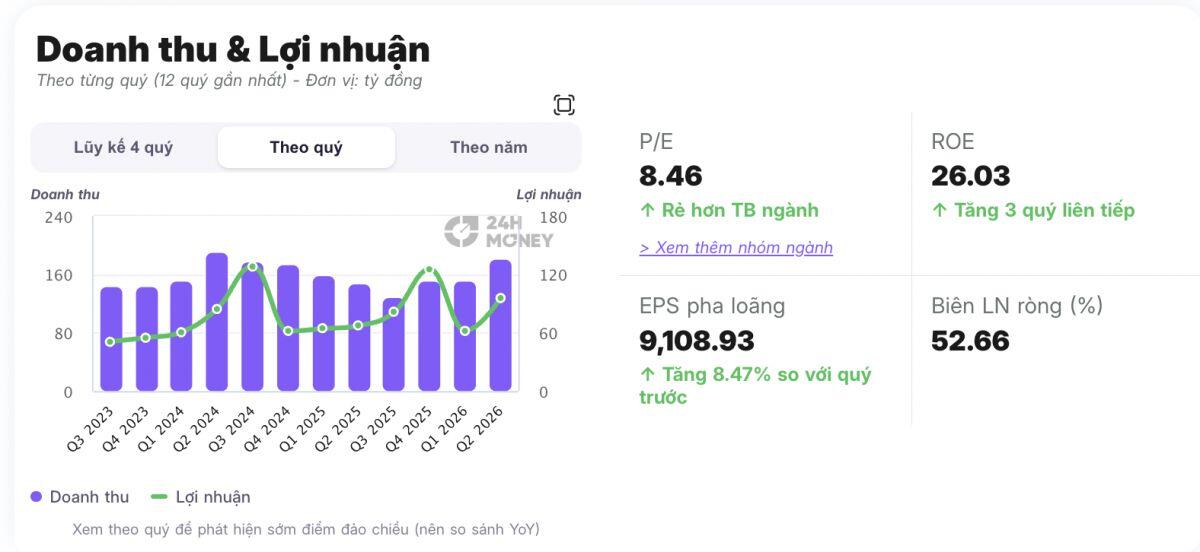Toggle Lợi nhuận legend series
This screenshot has width=1200, height=552.
[x=200, y=496]
